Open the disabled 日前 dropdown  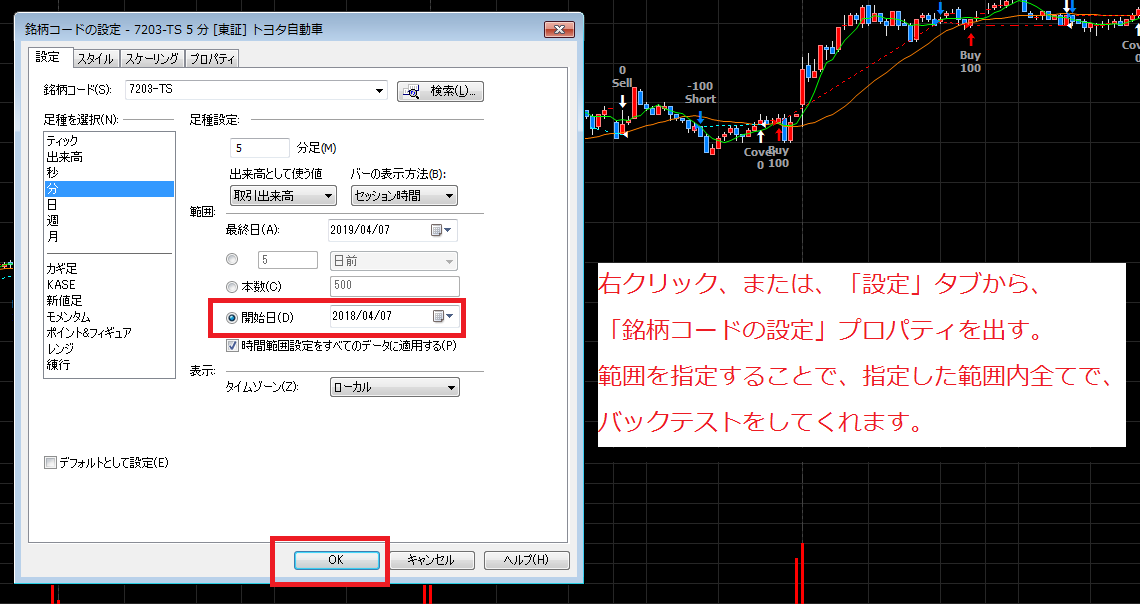click(x=393, y=260)
